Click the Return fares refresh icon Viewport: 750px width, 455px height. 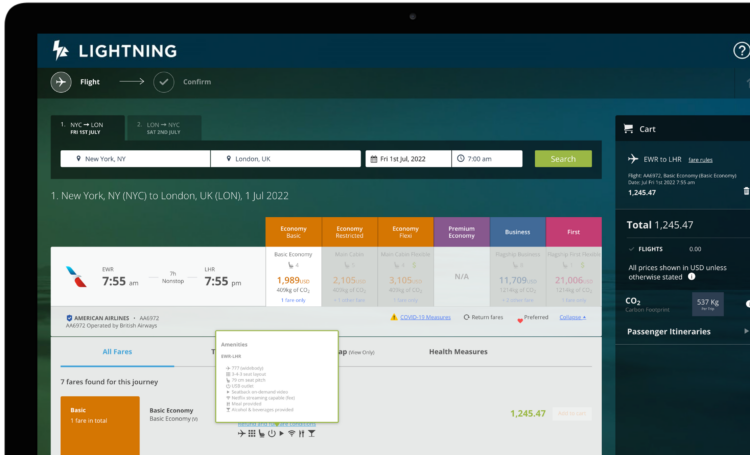(466, 317)
